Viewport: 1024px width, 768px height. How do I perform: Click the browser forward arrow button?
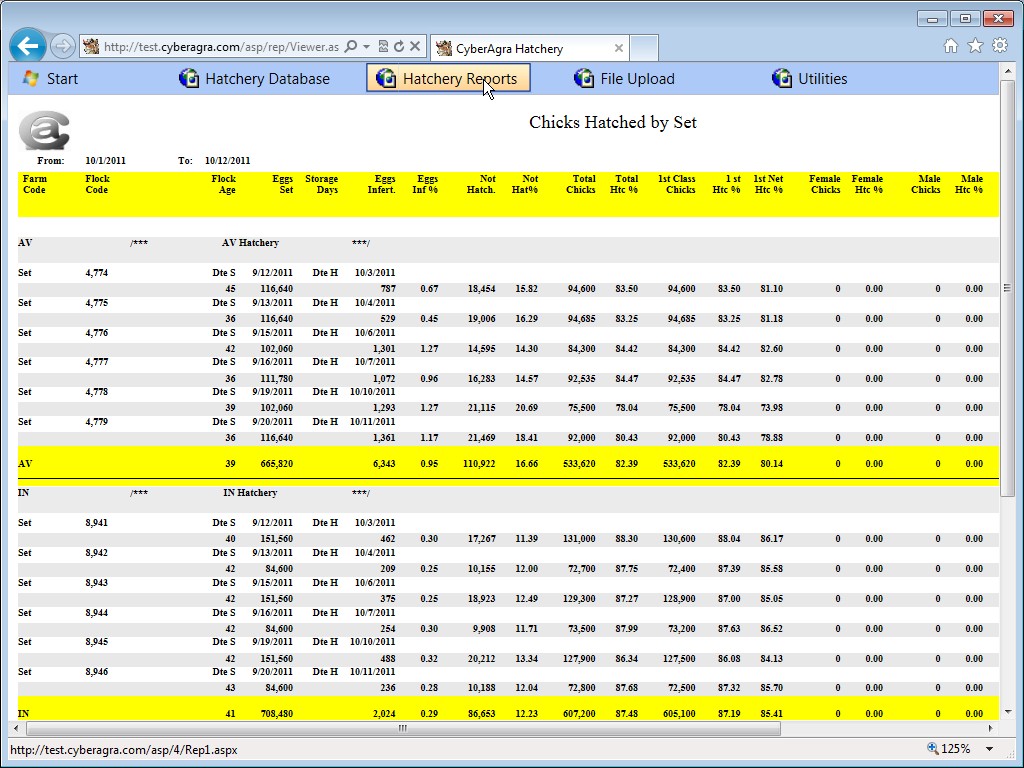click(x=62, y=46)
